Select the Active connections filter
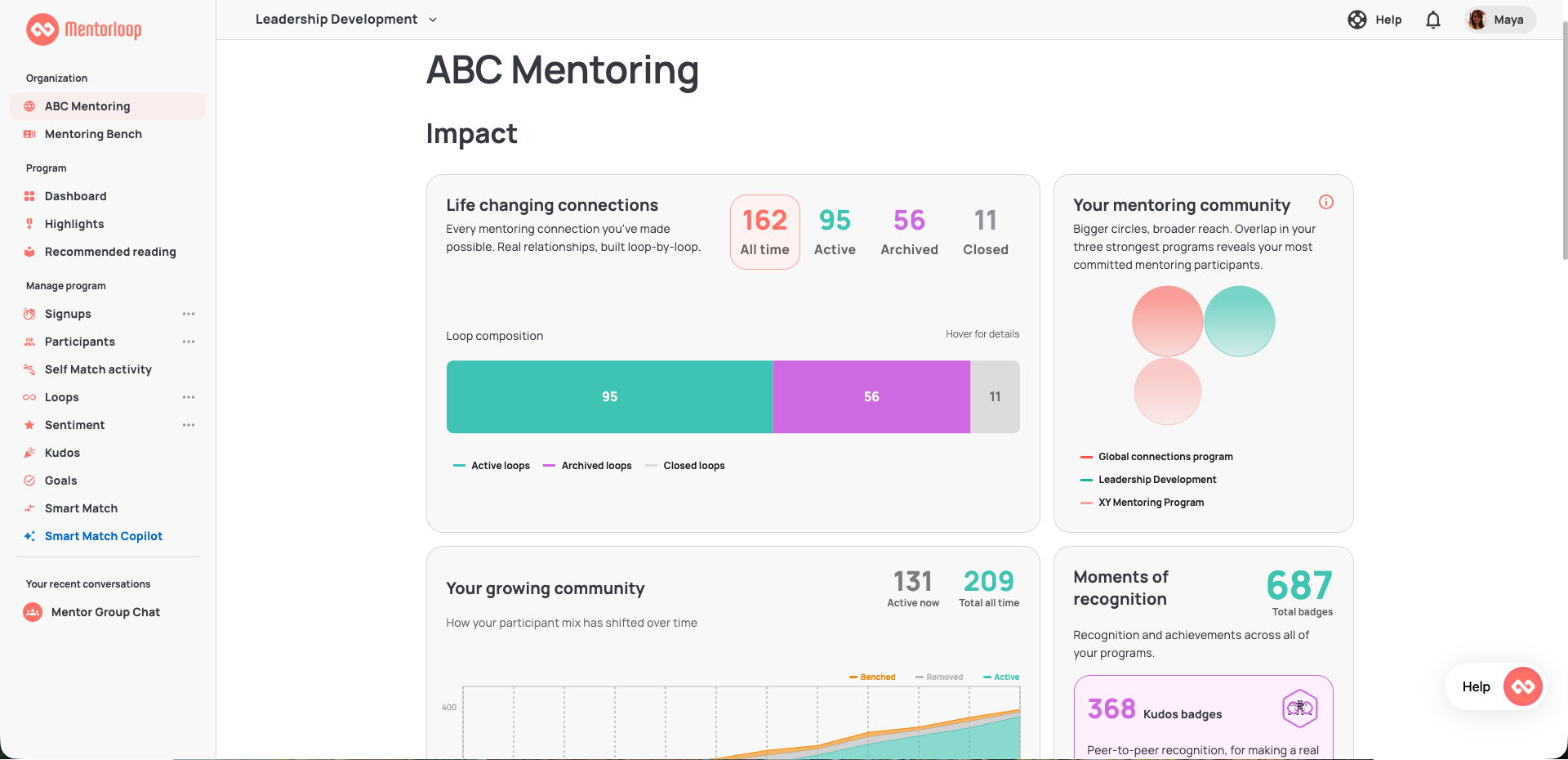Viewport: 1568px width, 760px height. click(835, 232)
